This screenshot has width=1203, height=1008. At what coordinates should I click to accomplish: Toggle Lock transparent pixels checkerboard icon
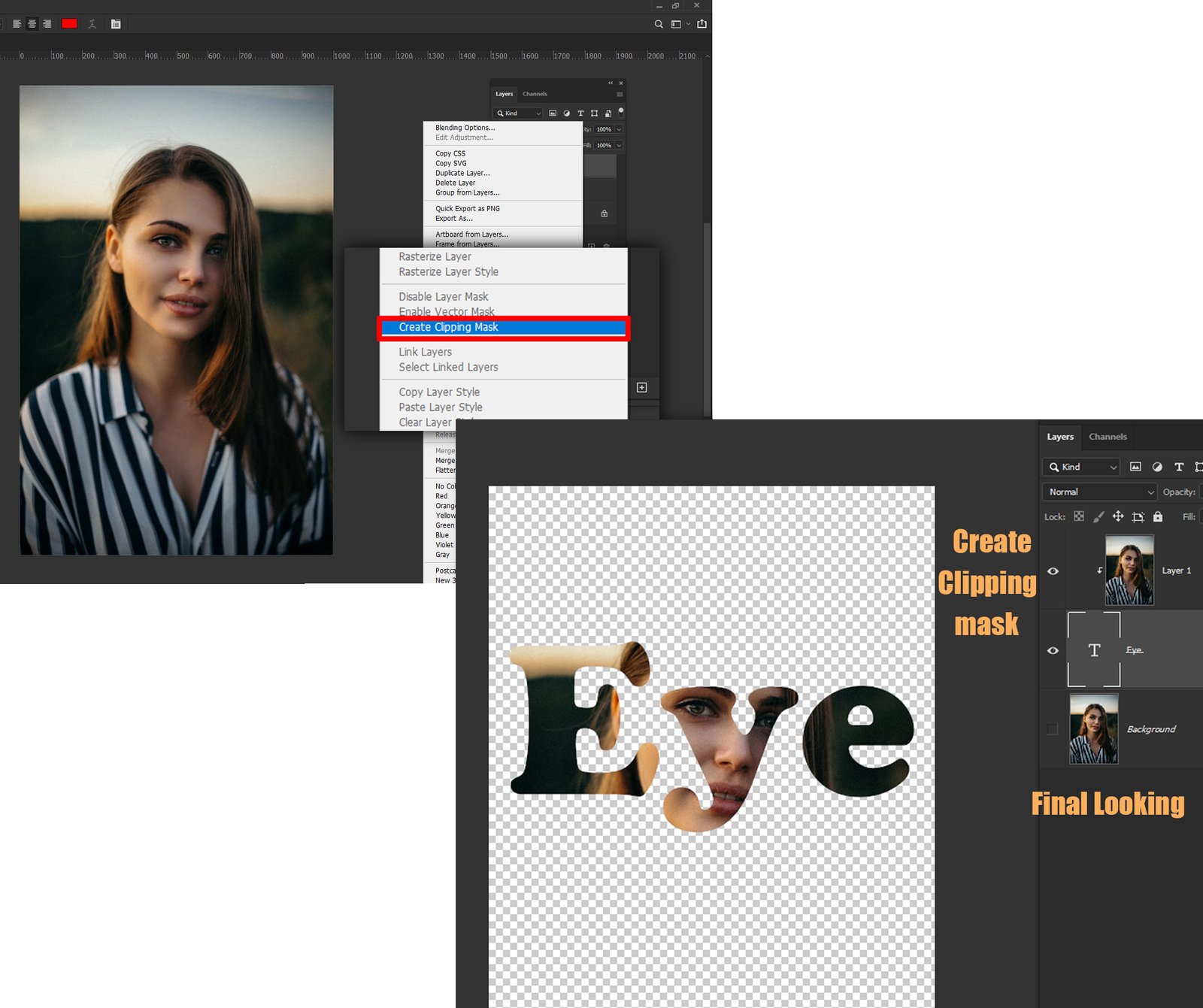(x=1079, y=516)
